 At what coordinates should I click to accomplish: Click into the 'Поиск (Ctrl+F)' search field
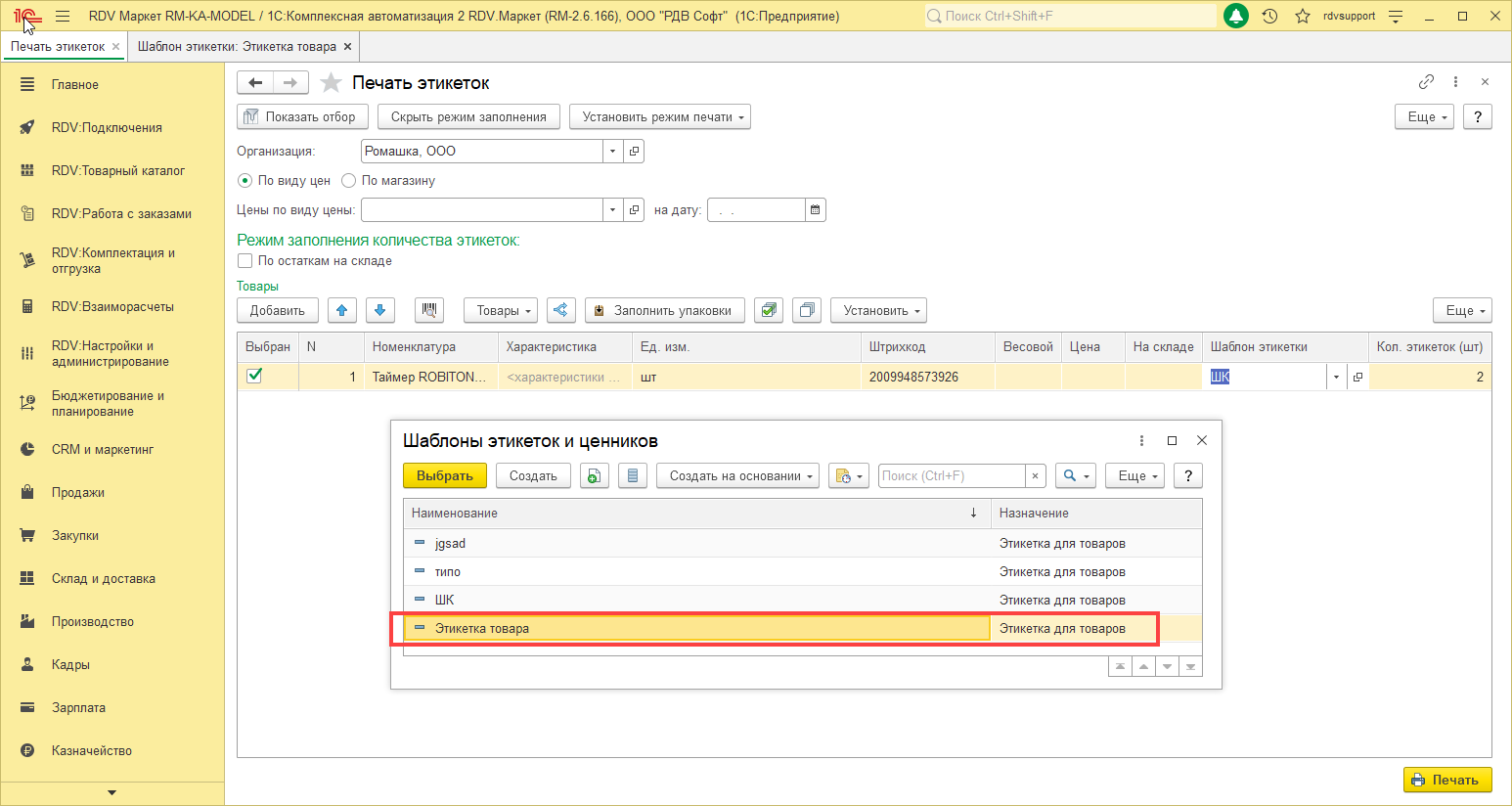[x=951, y=476]
